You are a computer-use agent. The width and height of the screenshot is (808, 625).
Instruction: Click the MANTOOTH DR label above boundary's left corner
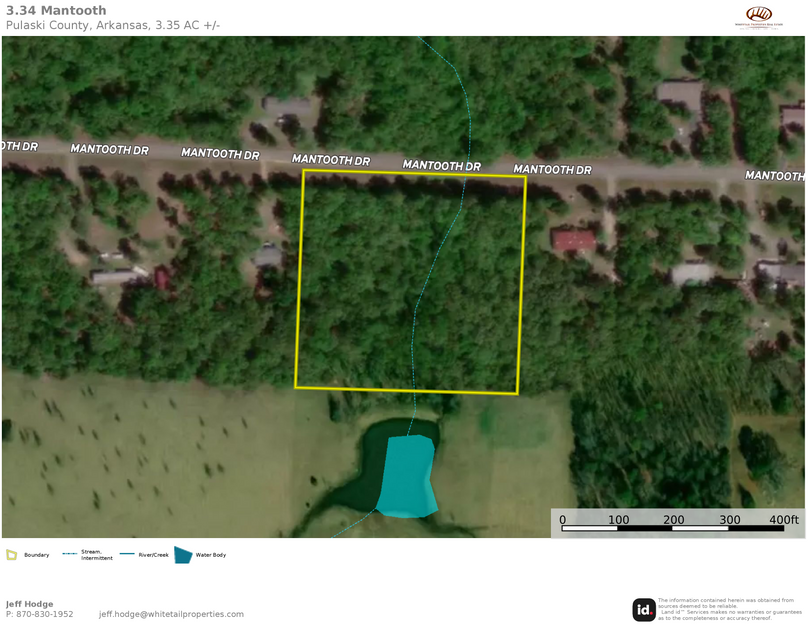(x=331, y=160)
